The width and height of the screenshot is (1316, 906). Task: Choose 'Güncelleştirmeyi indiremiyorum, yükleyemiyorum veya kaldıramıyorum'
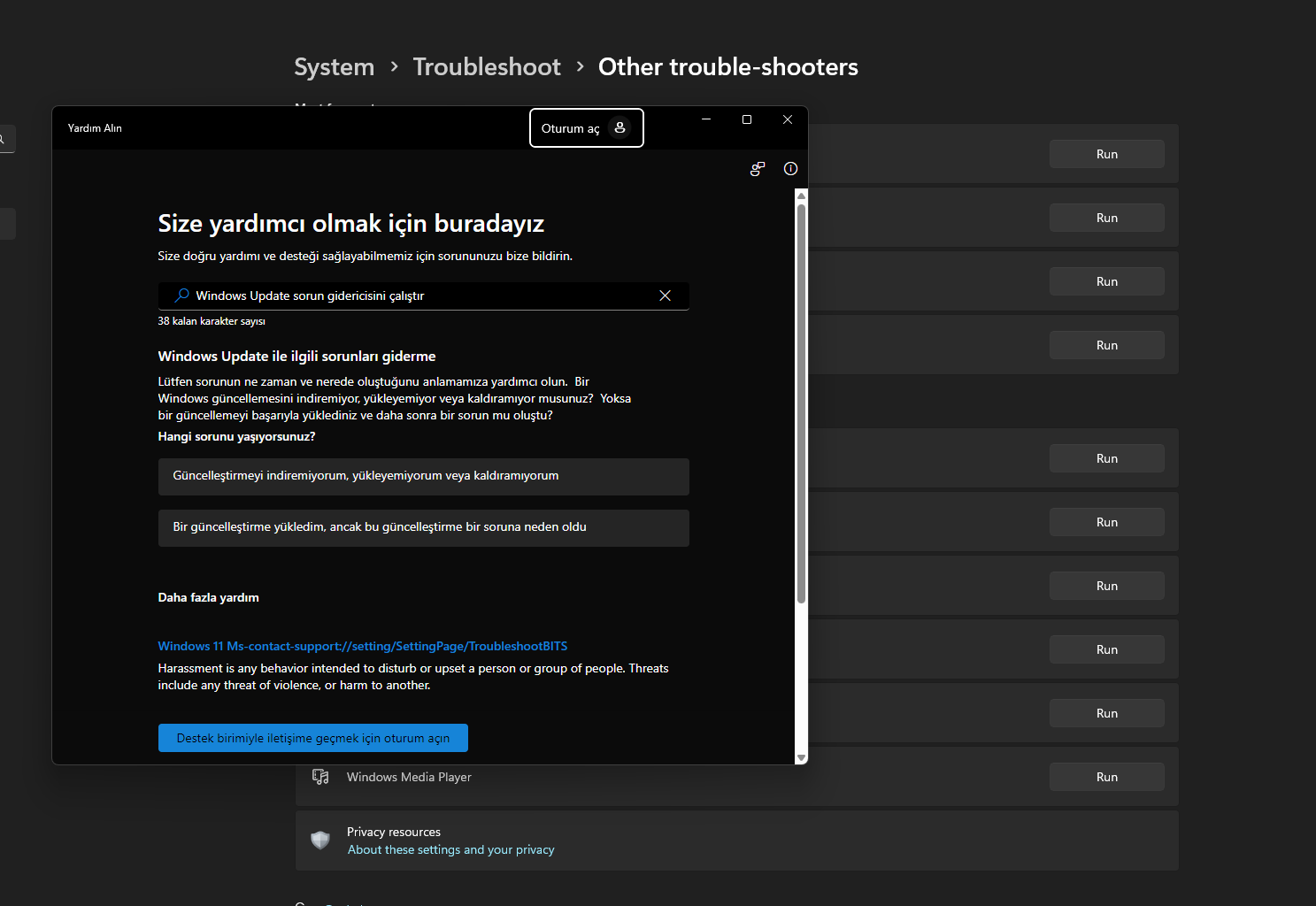(x=423, y=476)
